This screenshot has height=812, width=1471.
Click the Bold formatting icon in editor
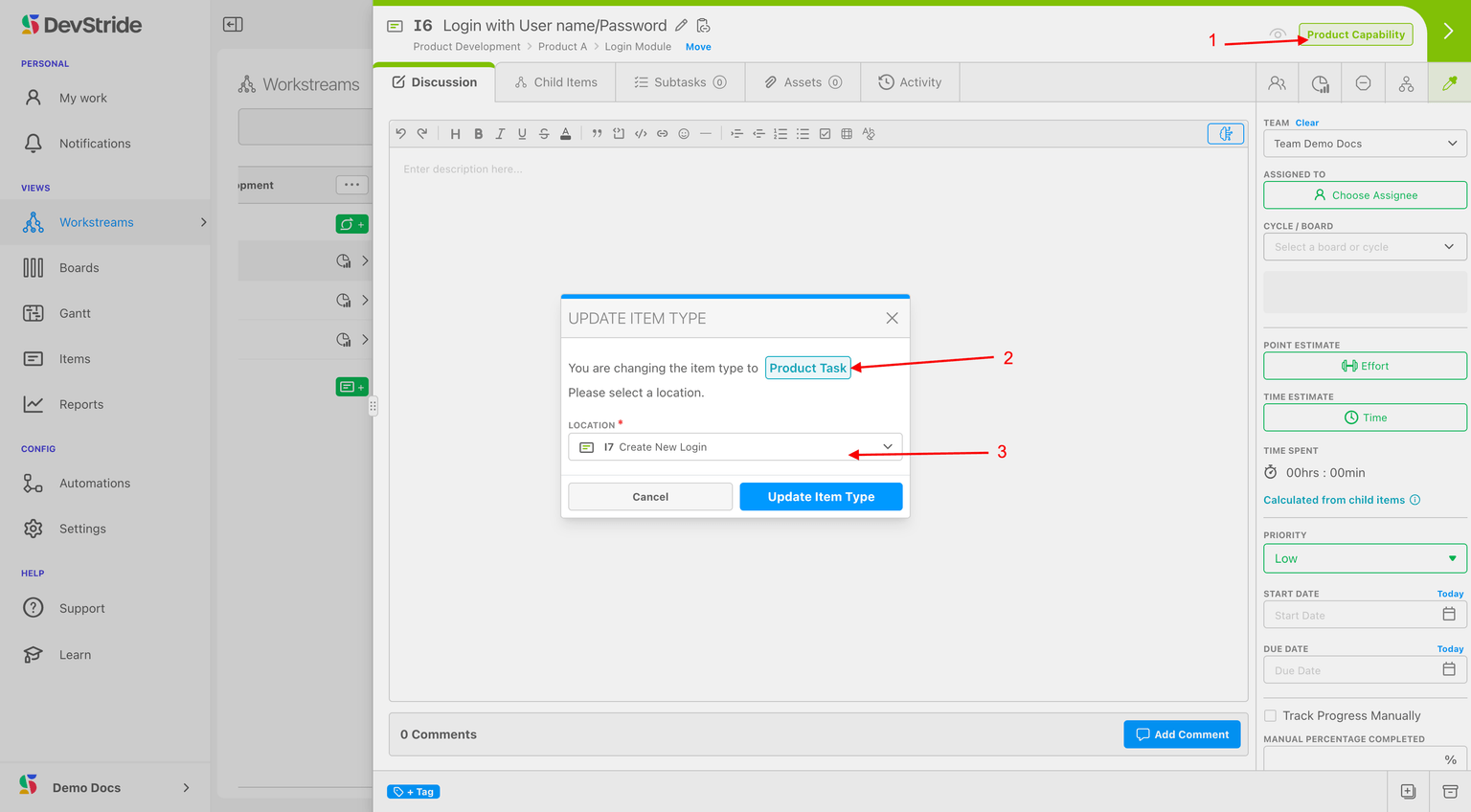pos(478,134)
